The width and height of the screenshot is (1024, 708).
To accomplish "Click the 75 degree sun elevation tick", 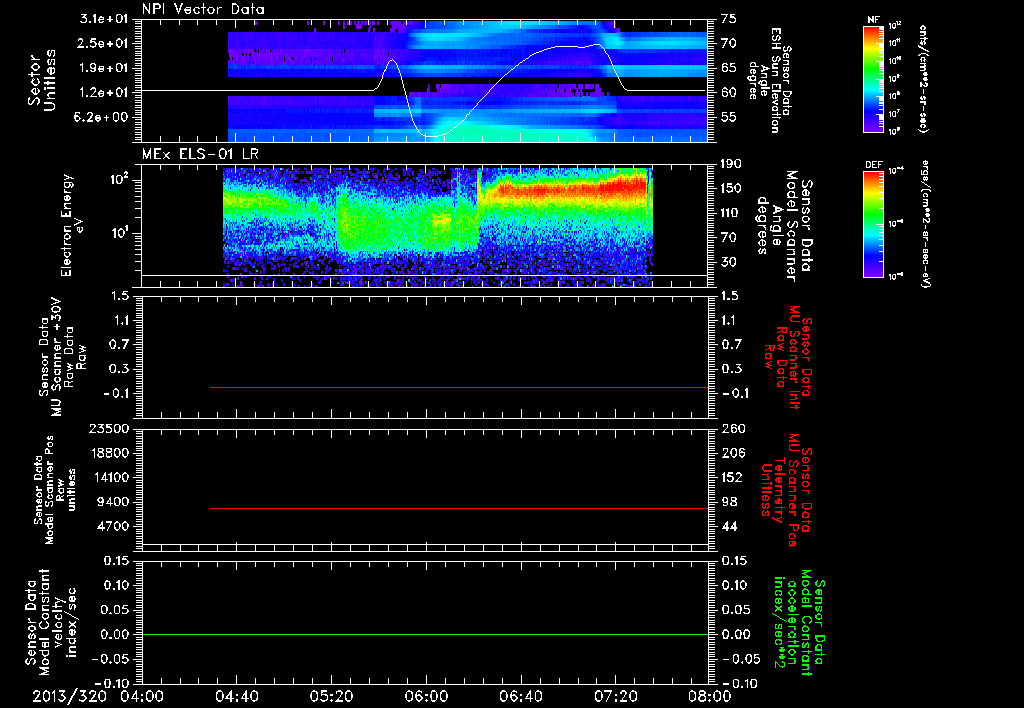I will [729, 19].
